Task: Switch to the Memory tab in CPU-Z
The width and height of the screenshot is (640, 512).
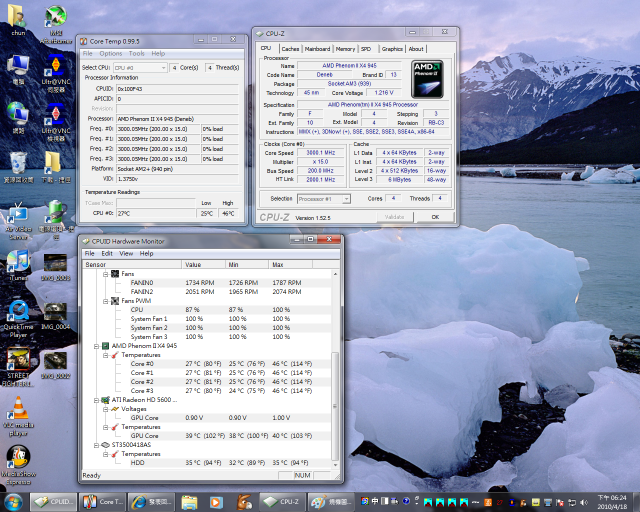Action: click(345, 49)
